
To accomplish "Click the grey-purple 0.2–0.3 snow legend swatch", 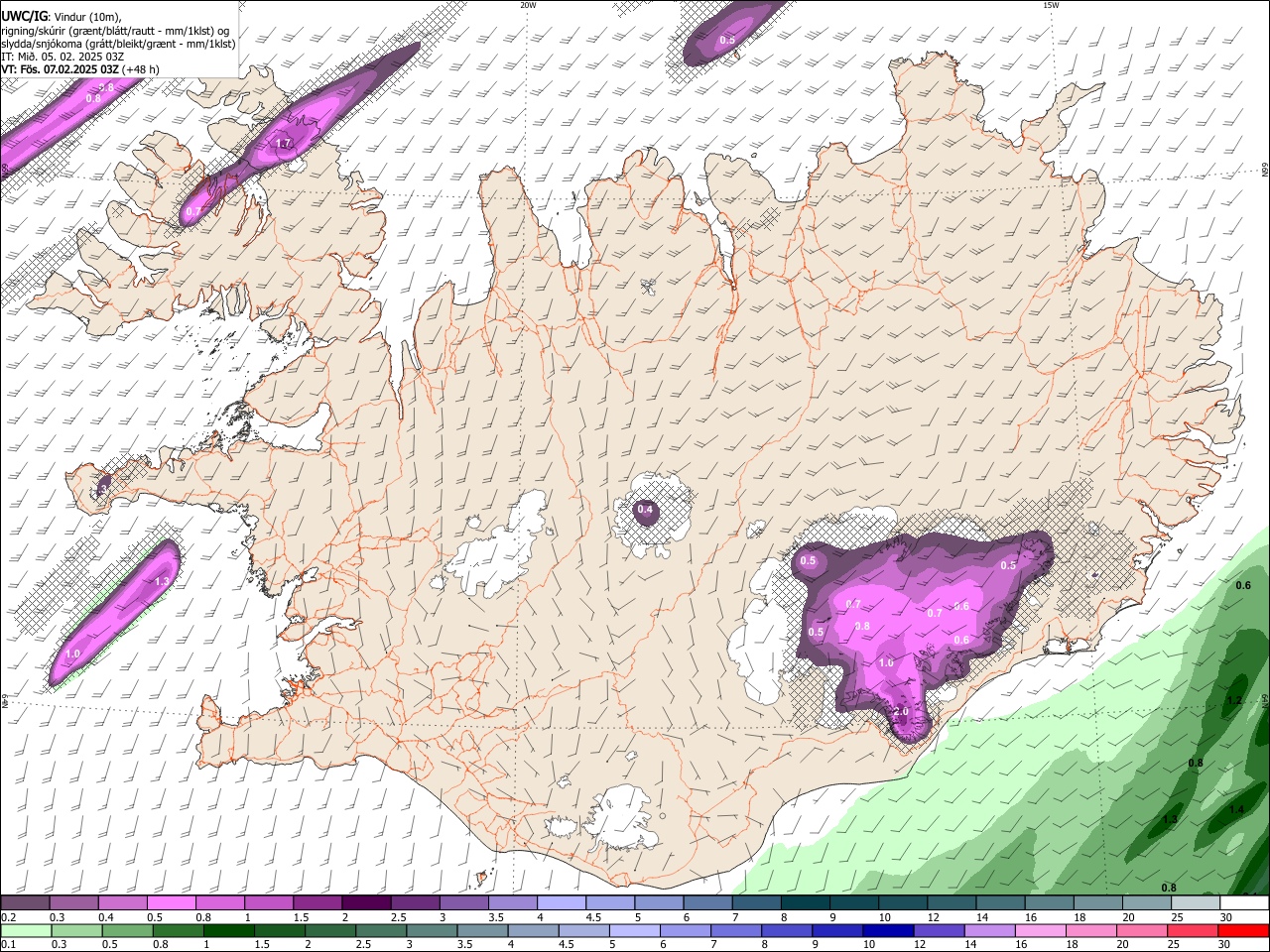I will point(25,903).
